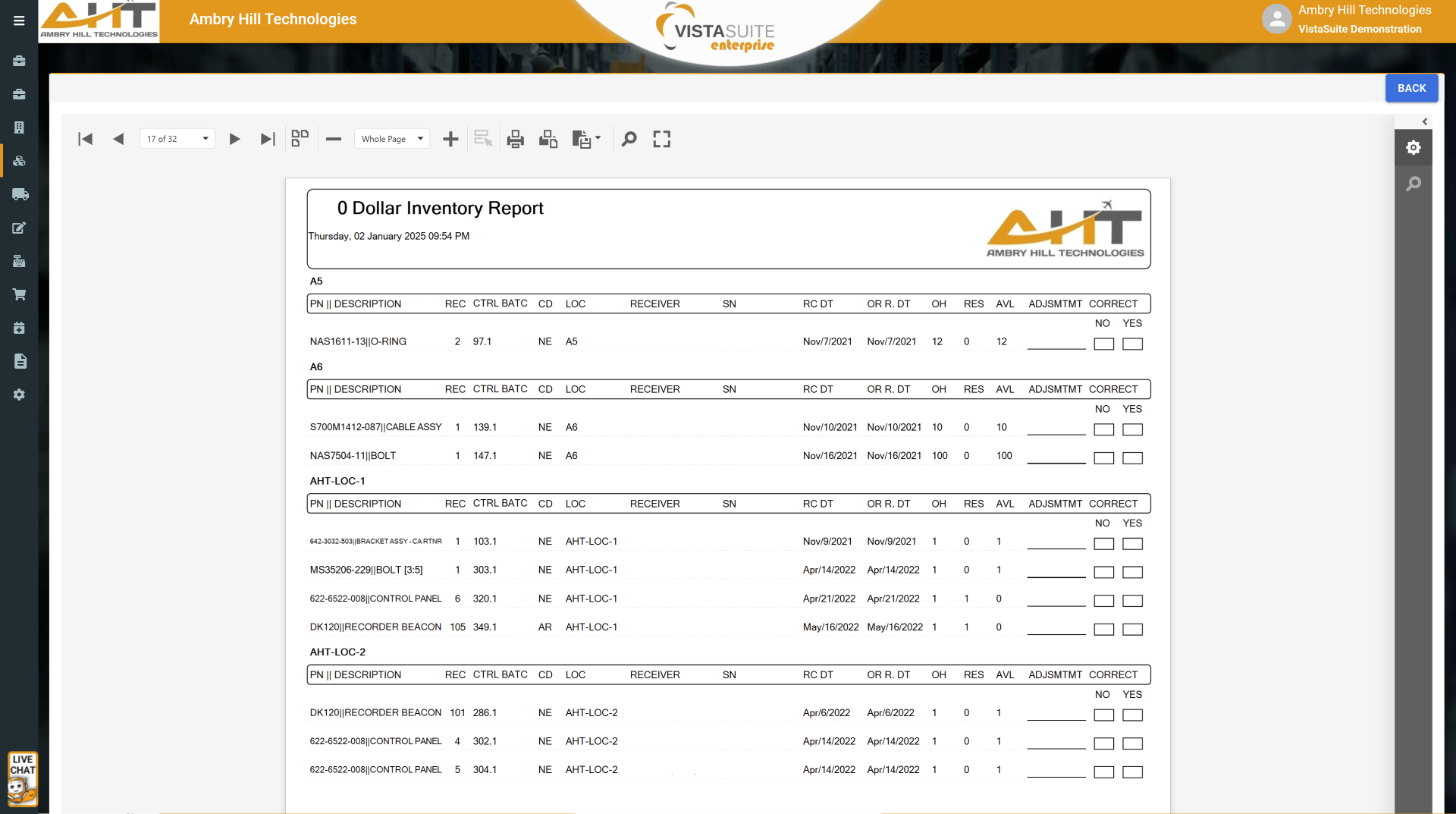Click the BACK button

(1411, 88)
